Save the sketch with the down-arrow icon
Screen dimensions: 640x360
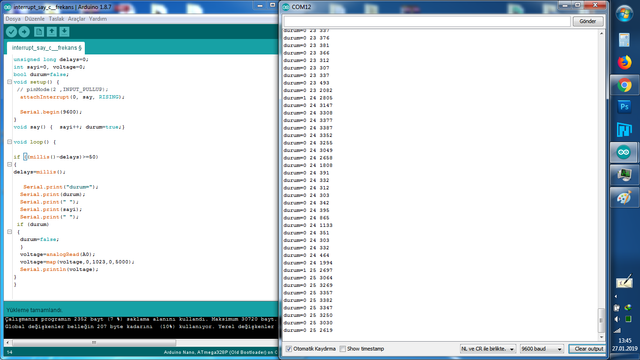coord(64,31)
